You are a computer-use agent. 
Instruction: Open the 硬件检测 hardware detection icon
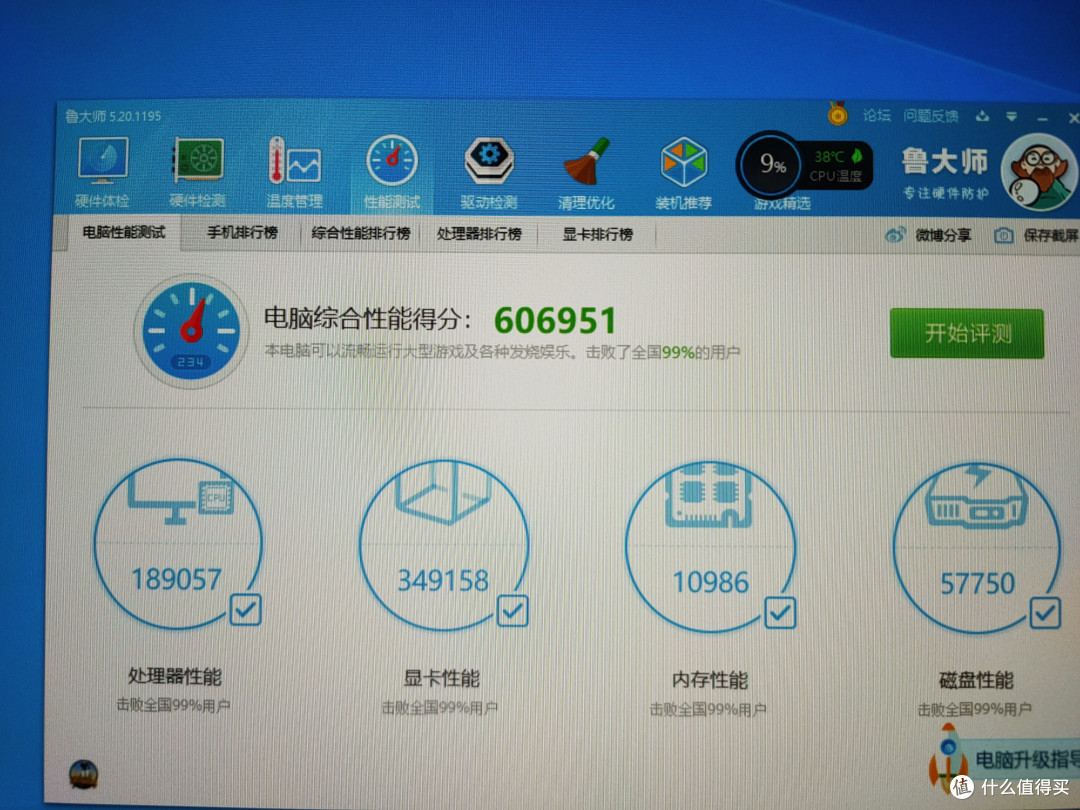(198, 160)
